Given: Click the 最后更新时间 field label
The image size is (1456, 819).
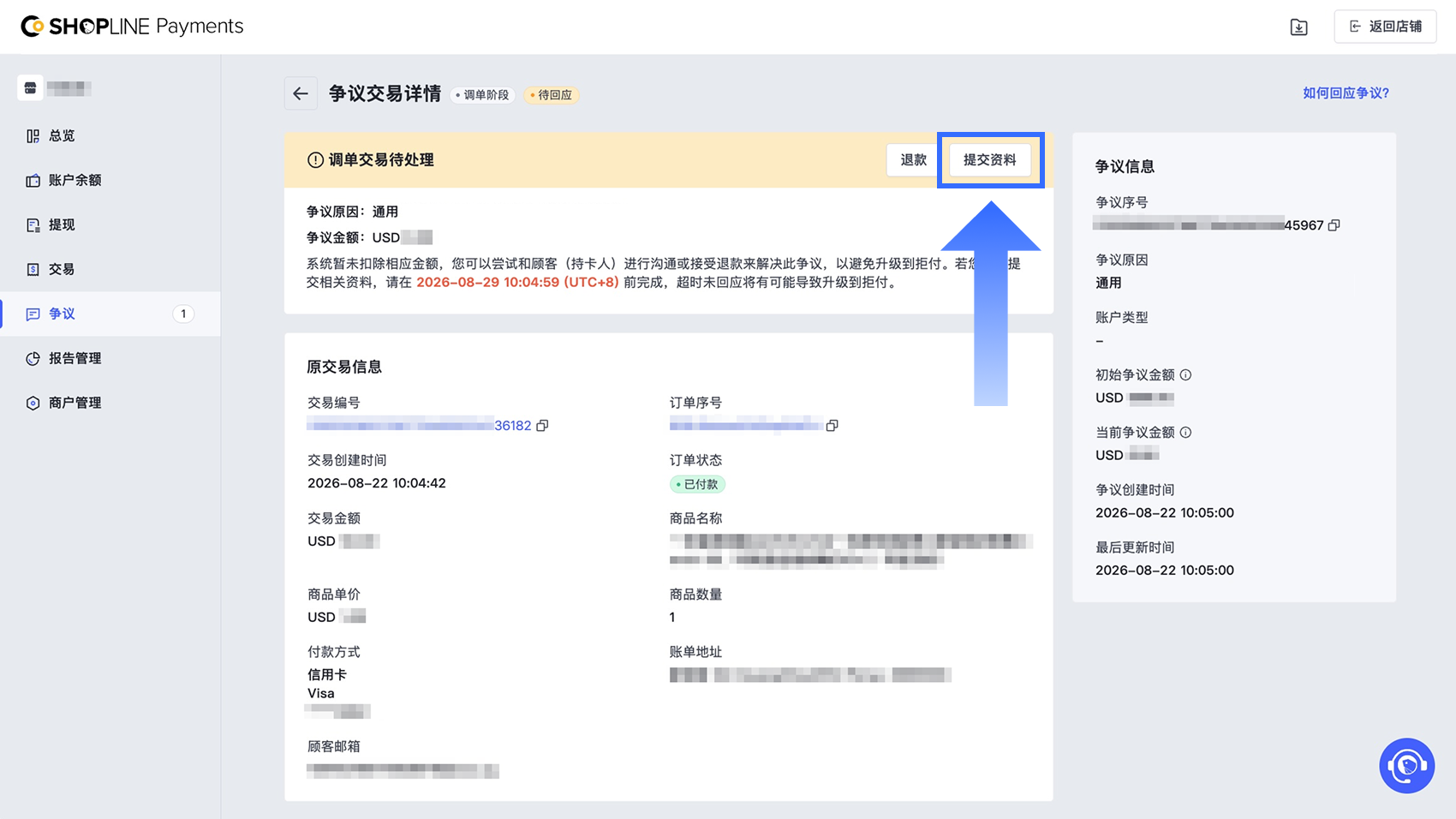Looking at the screenshot, I should (1135, 547).
